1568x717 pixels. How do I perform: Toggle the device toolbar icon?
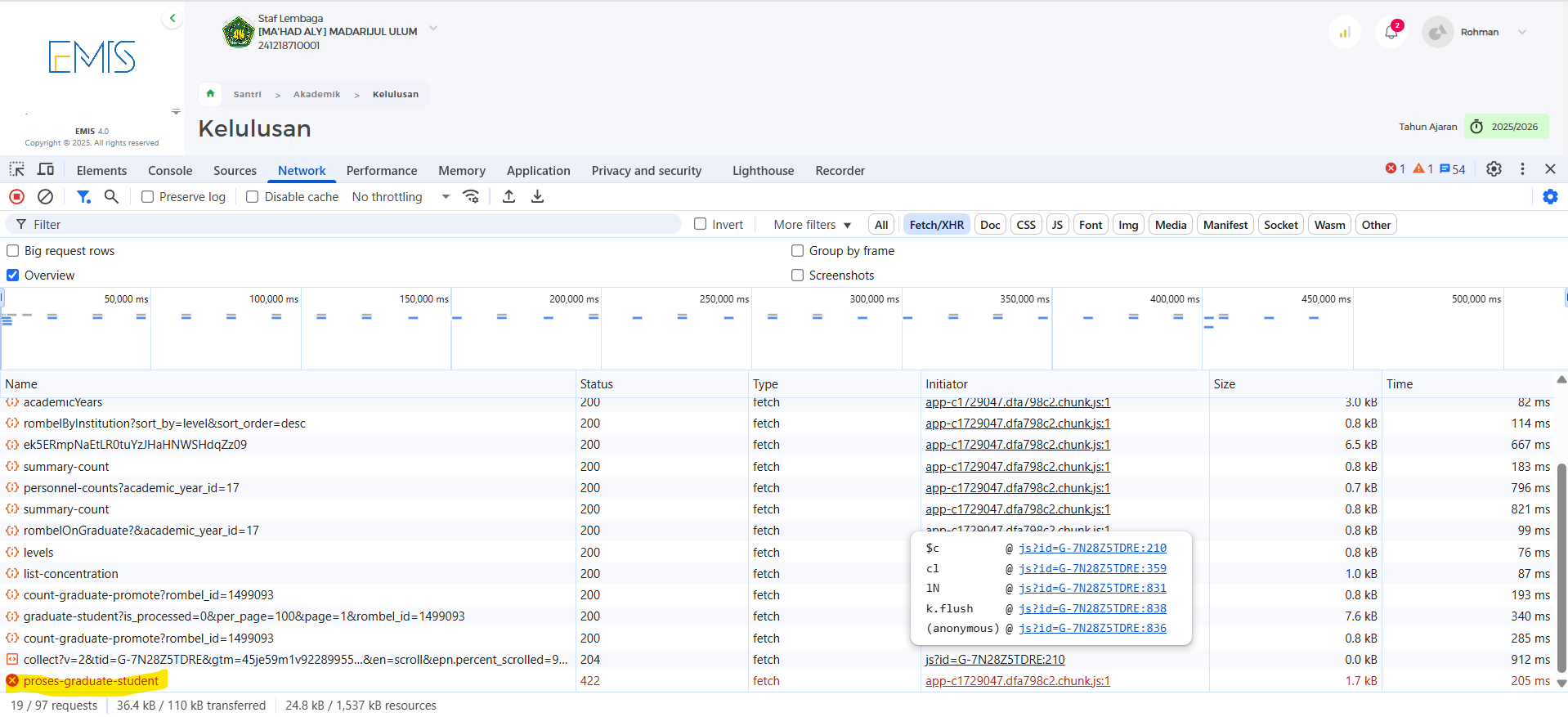pyautogui.click(x=46, y=170)
